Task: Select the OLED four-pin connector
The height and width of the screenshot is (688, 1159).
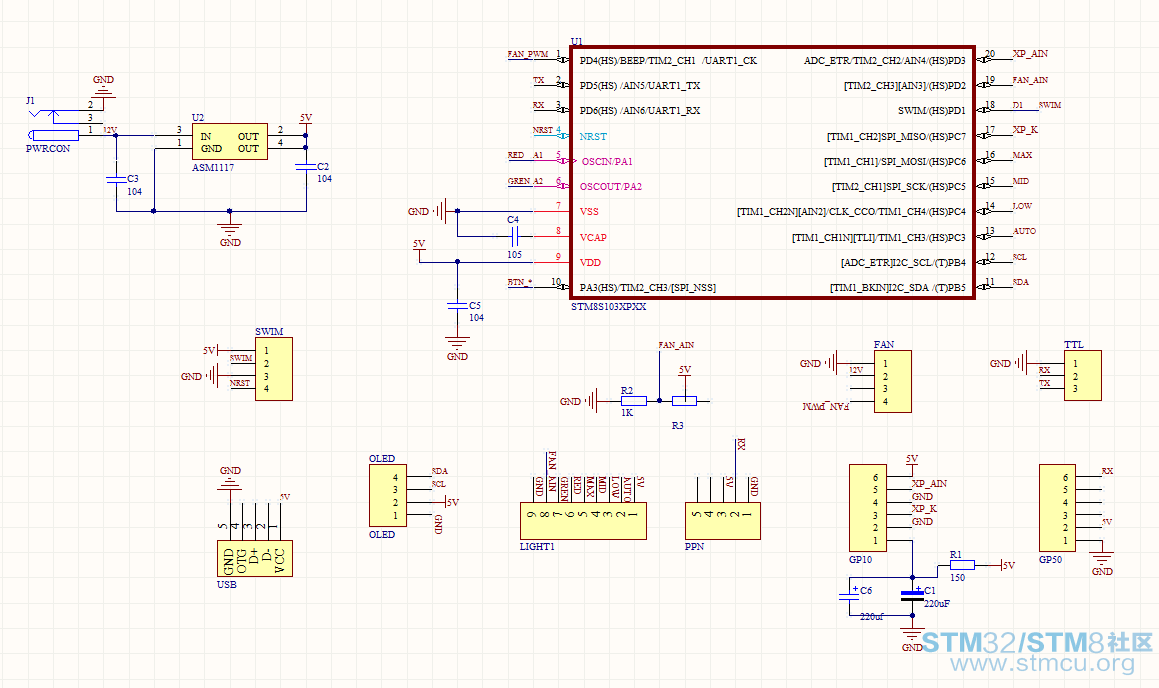Action: pyautogui.click(x=388, y=495)
